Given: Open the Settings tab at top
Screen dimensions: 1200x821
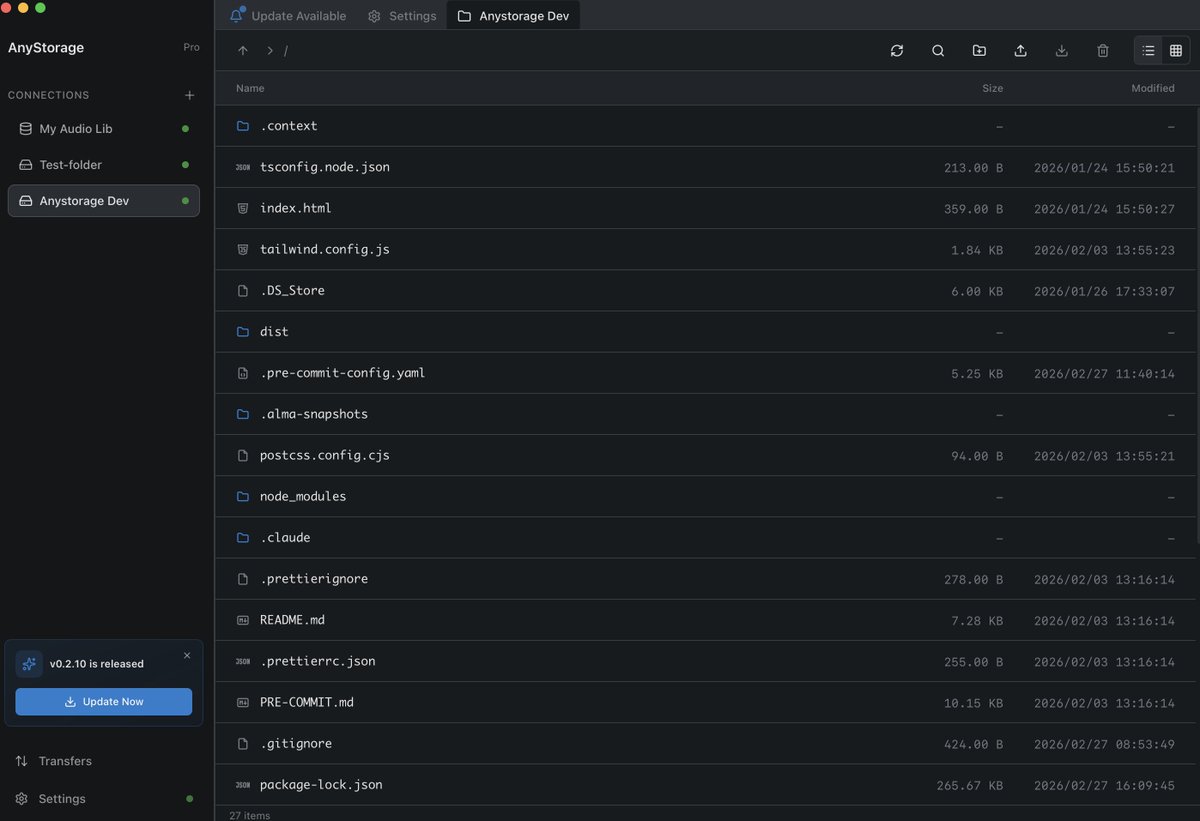Looking at the screenshot, I should point(402,16).
